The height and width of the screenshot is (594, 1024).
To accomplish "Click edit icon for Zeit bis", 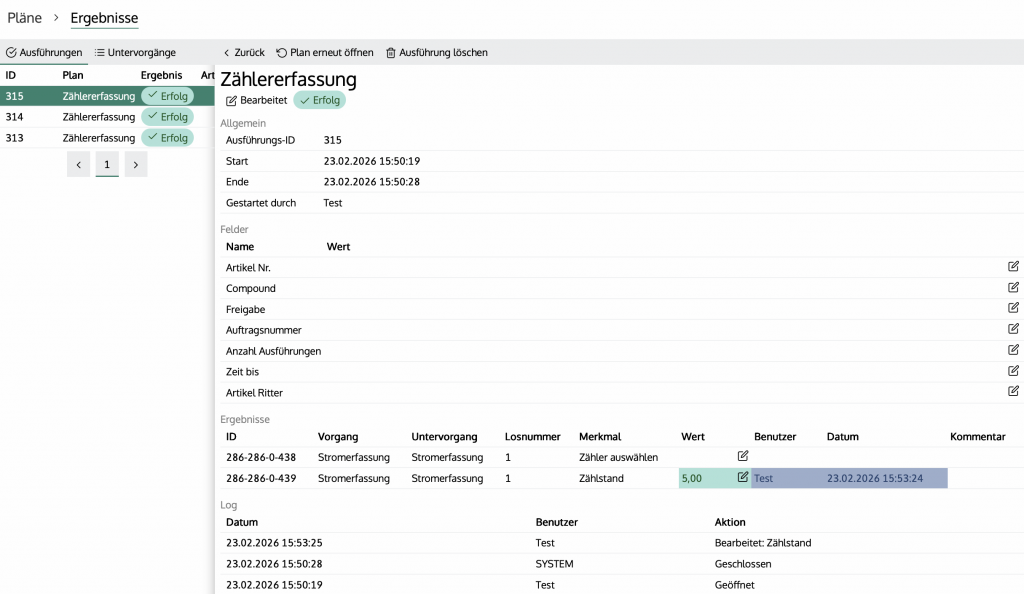I will click(1013, 371).
